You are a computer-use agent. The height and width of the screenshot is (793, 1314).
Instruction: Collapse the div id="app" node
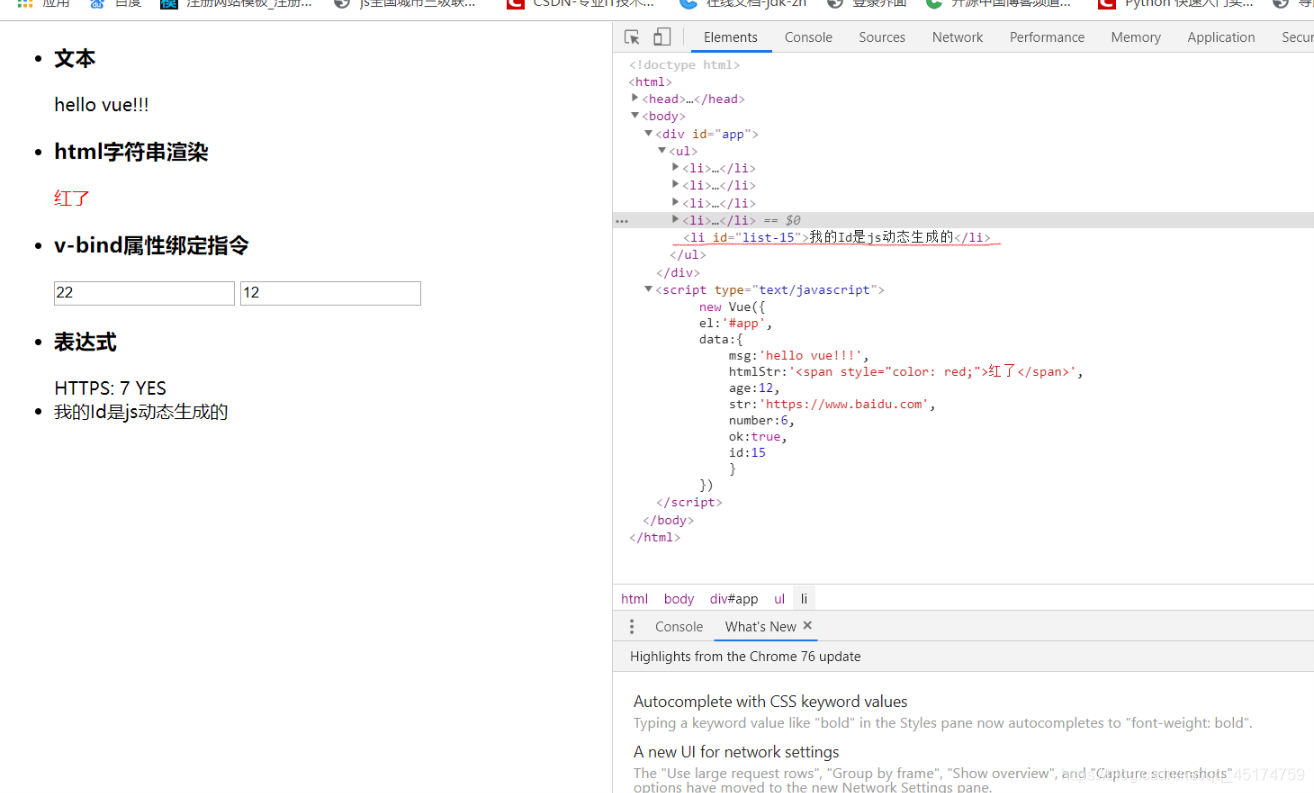(648, 133)
